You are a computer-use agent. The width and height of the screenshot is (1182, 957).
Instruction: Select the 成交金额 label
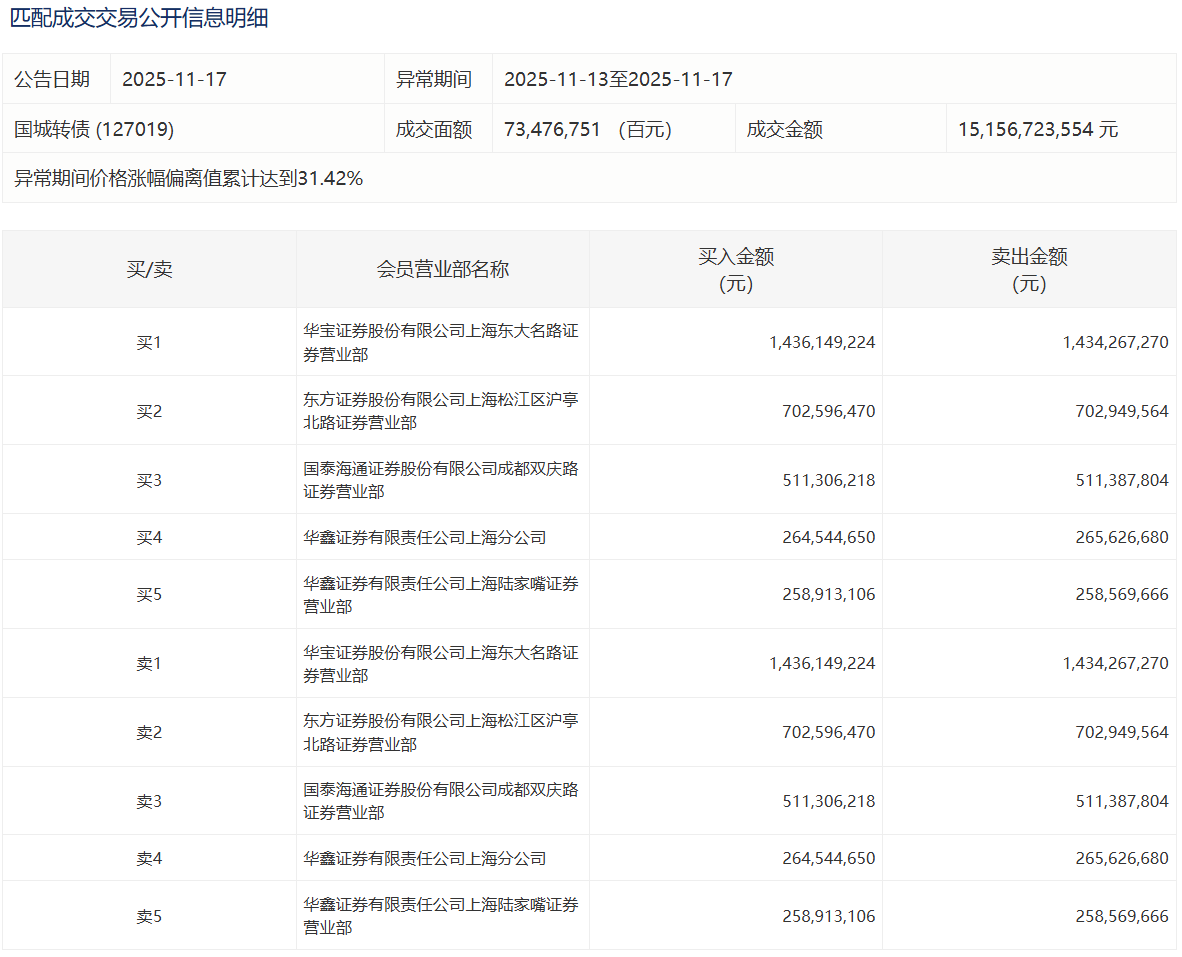785,130
